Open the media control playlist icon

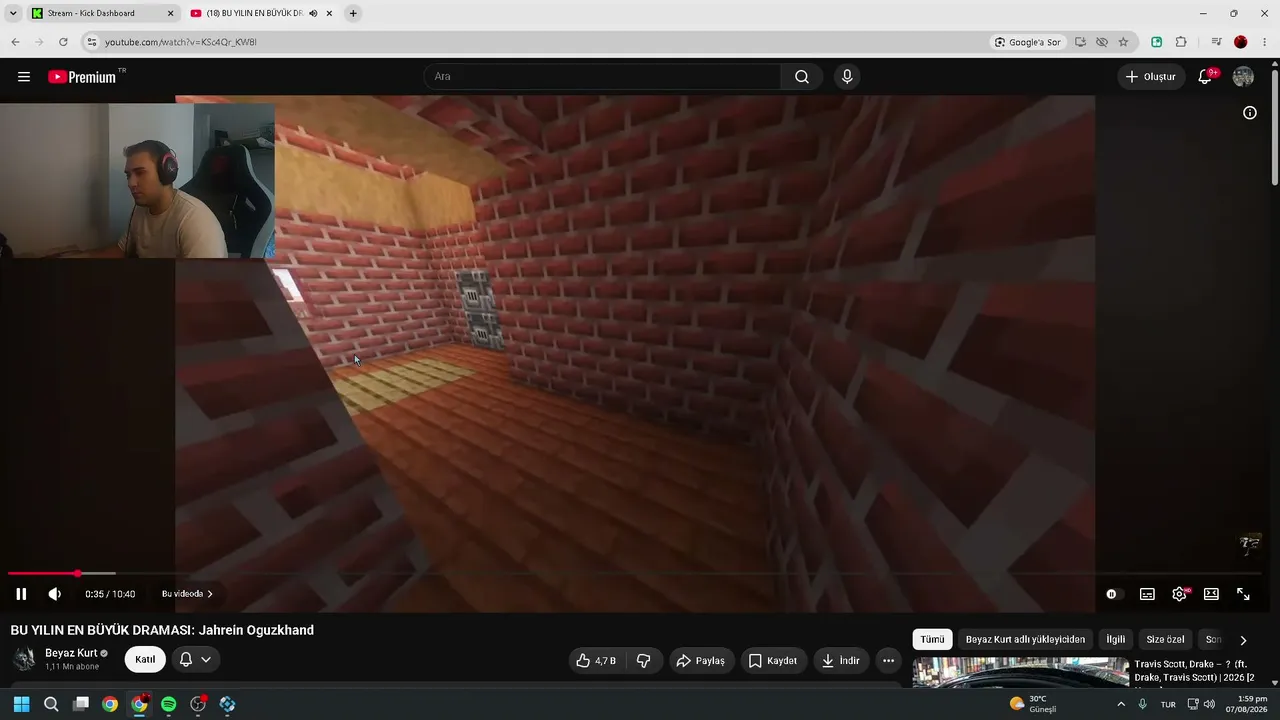point(1216,42)
